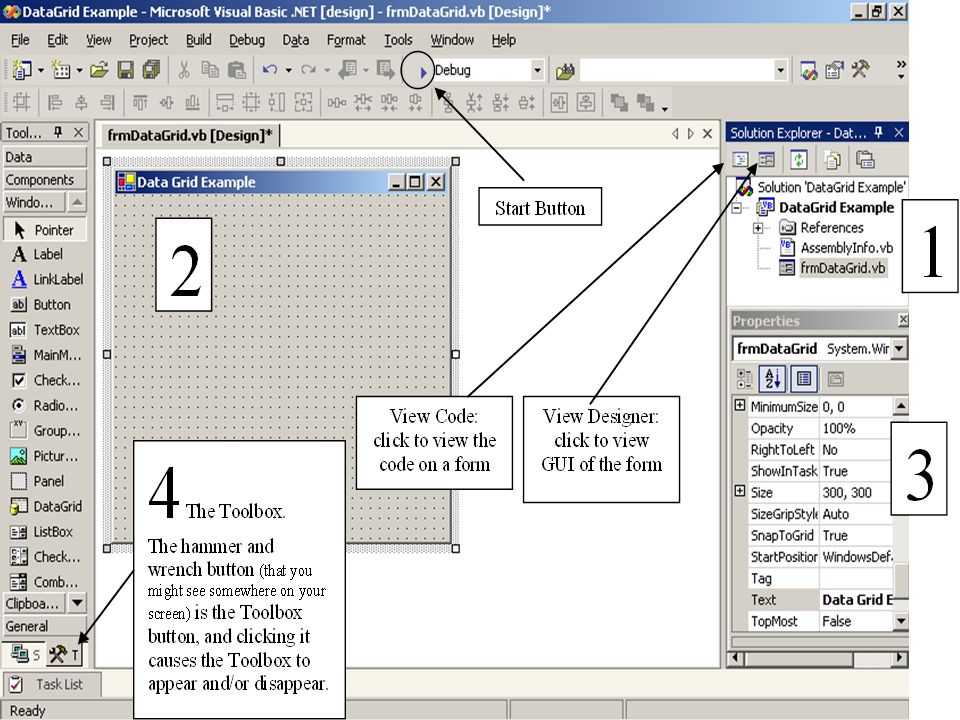The width and height of the screenshot is (960, 720).
Task: Click the Find in Files binoculars icon
Action: coord(565,71)
